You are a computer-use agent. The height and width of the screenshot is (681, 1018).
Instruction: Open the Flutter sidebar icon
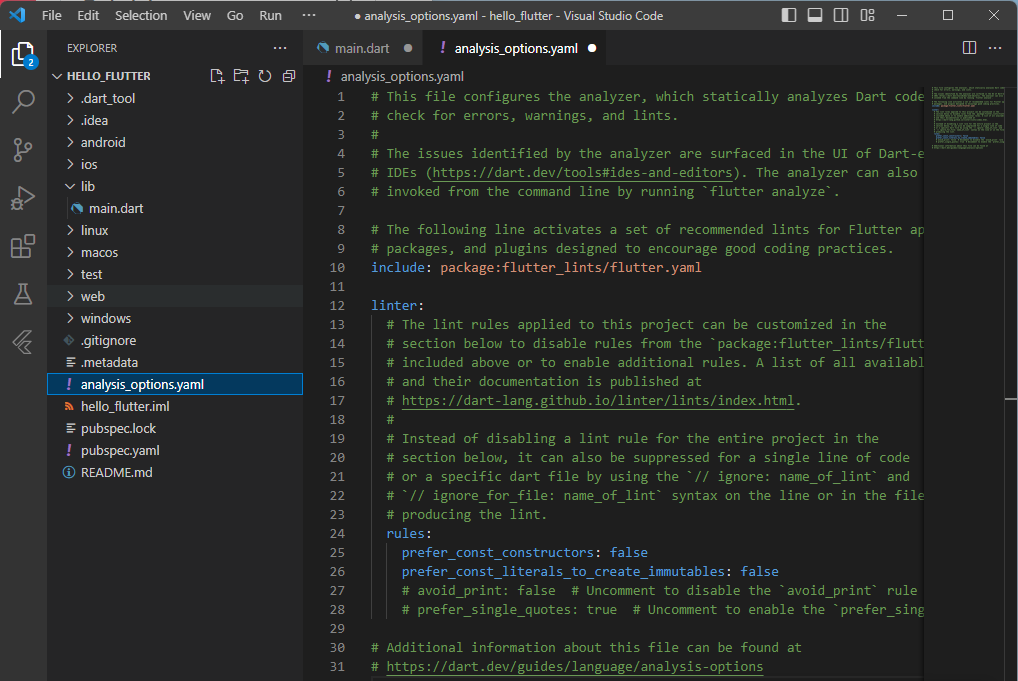23,342
